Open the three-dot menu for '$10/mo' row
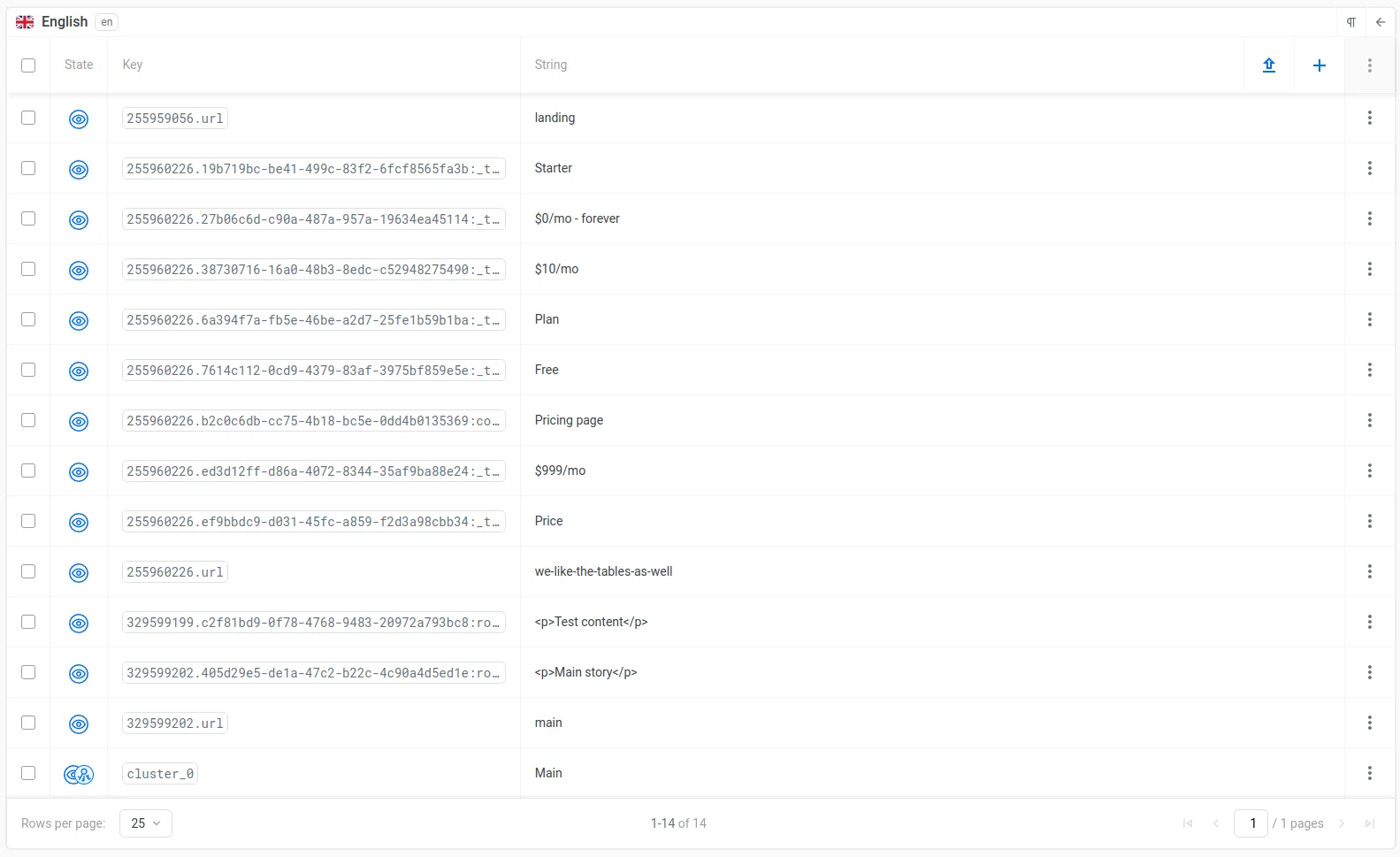This screenshot has width=1400, height=857. click(x=1369, y=269)
